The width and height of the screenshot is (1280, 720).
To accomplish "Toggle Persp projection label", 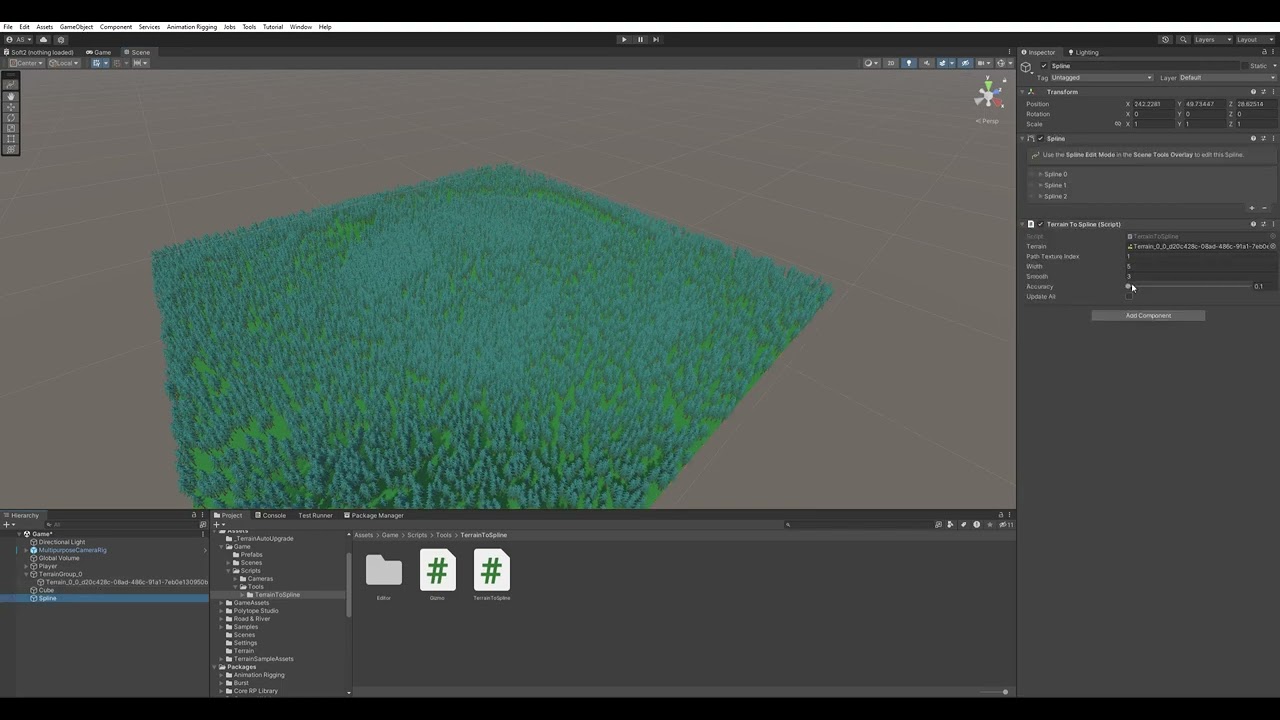I will (988, 121).
